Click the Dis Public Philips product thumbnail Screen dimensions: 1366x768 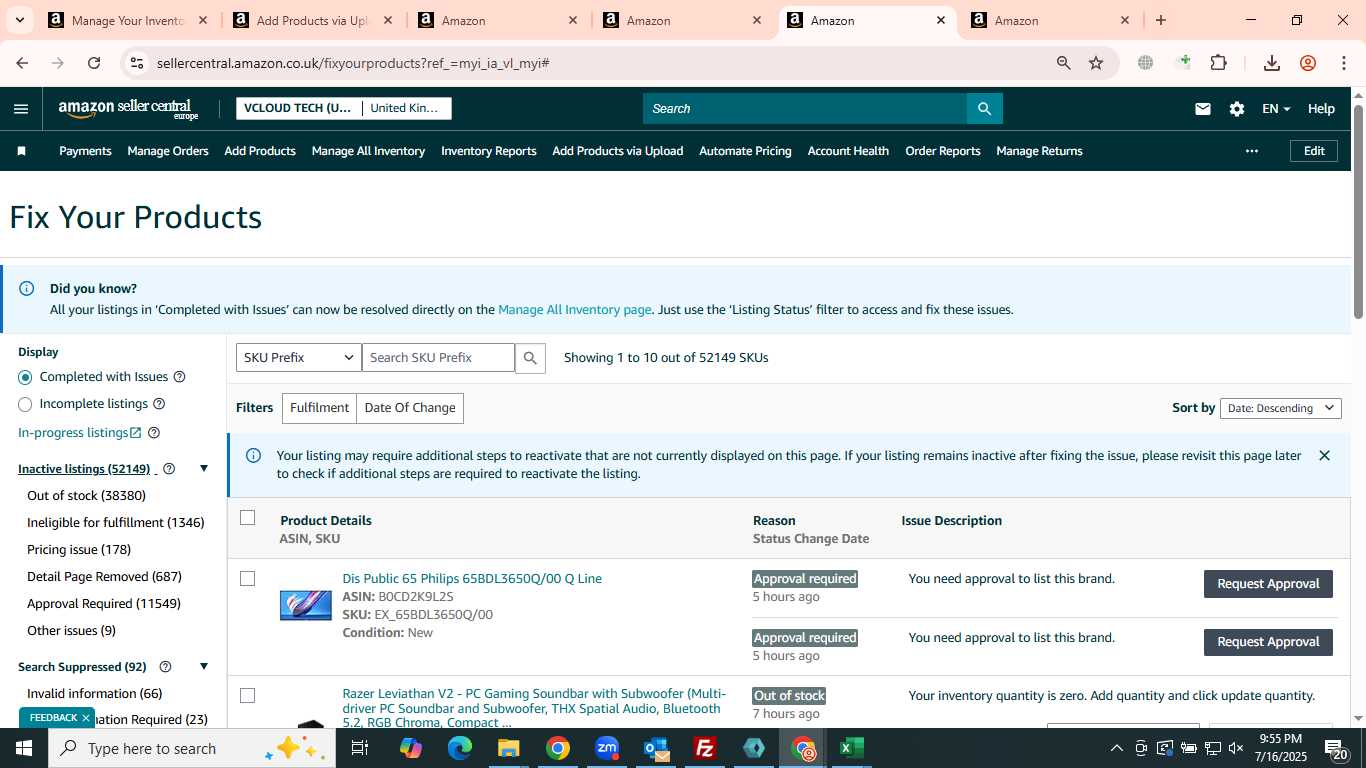(x=306, y=605)
